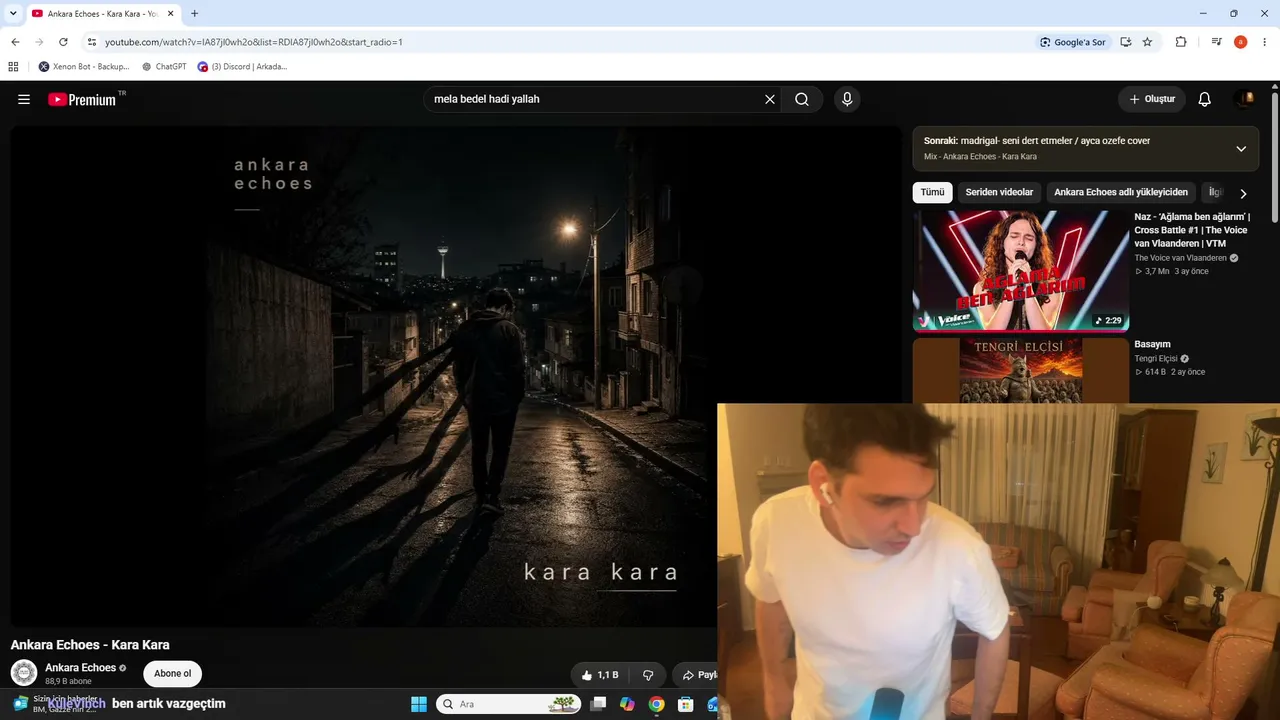1280x720 pixels.
Task: Open Chrome media controls icon
Action: tap(1216, 42)
